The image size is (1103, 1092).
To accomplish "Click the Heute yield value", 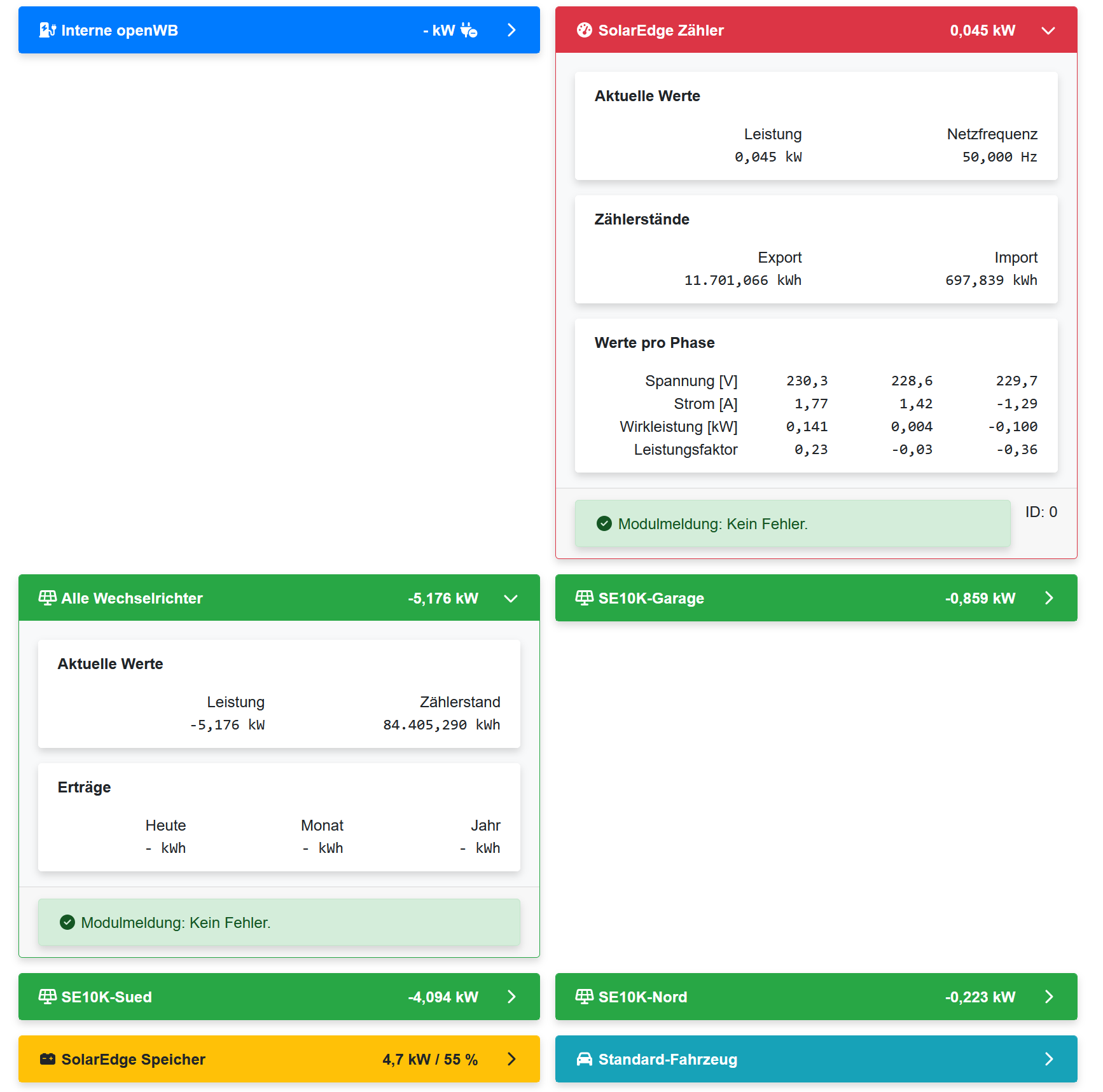I will (165, 848).
